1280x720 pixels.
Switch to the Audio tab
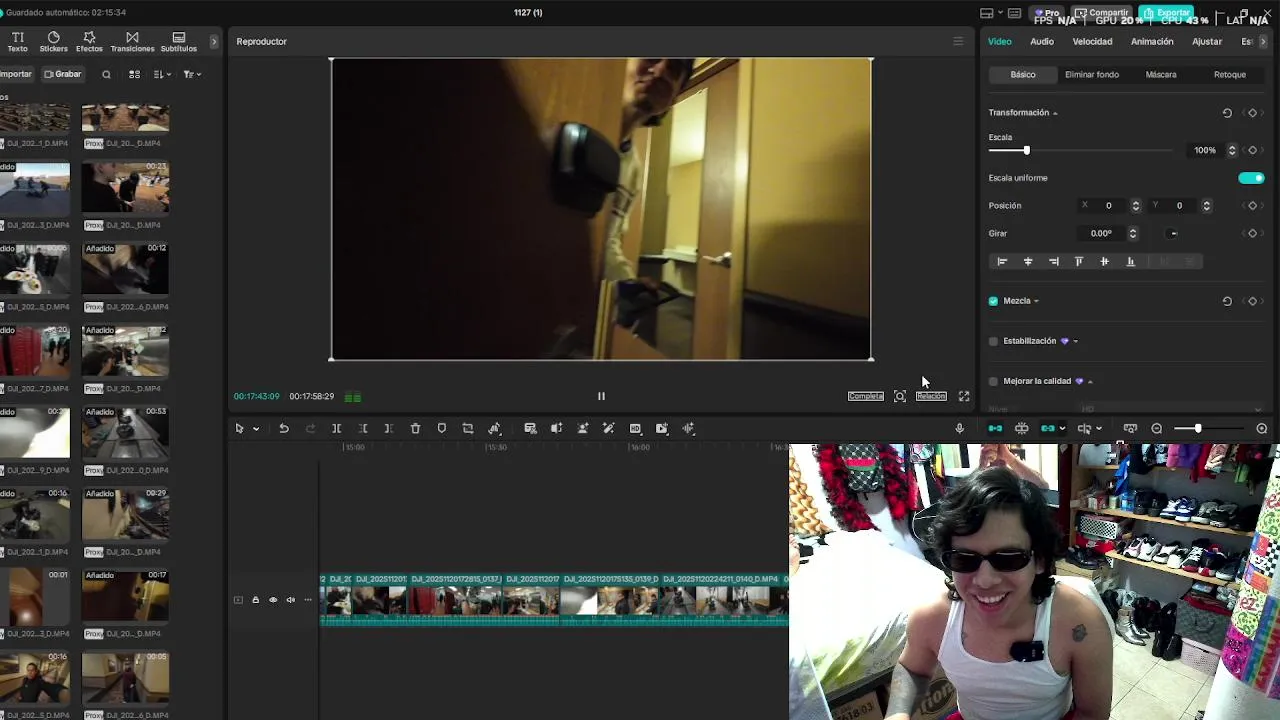(1041, 42)
